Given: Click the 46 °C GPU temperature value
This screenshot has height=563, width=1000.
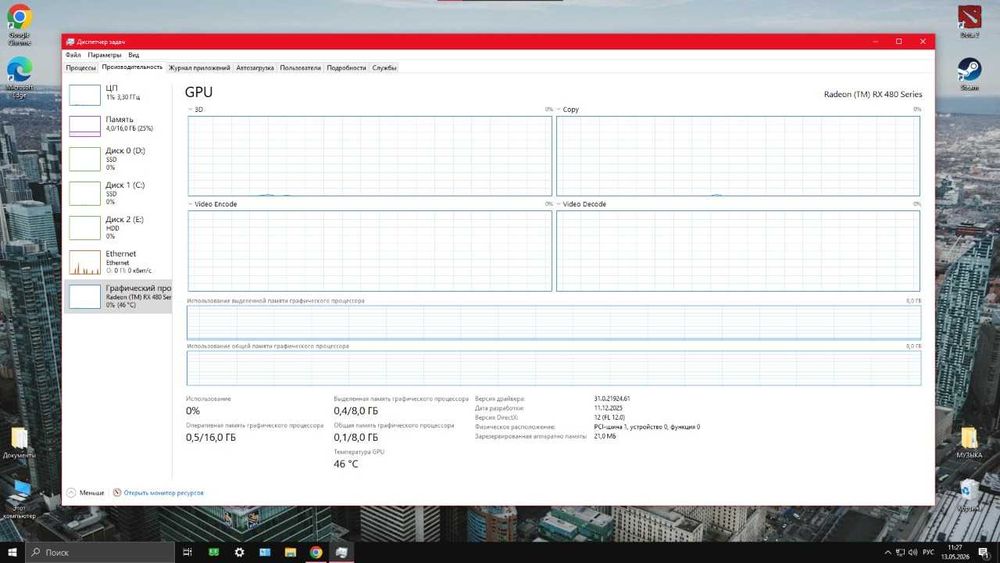Looking at the screenshot, I should point(346,464).
